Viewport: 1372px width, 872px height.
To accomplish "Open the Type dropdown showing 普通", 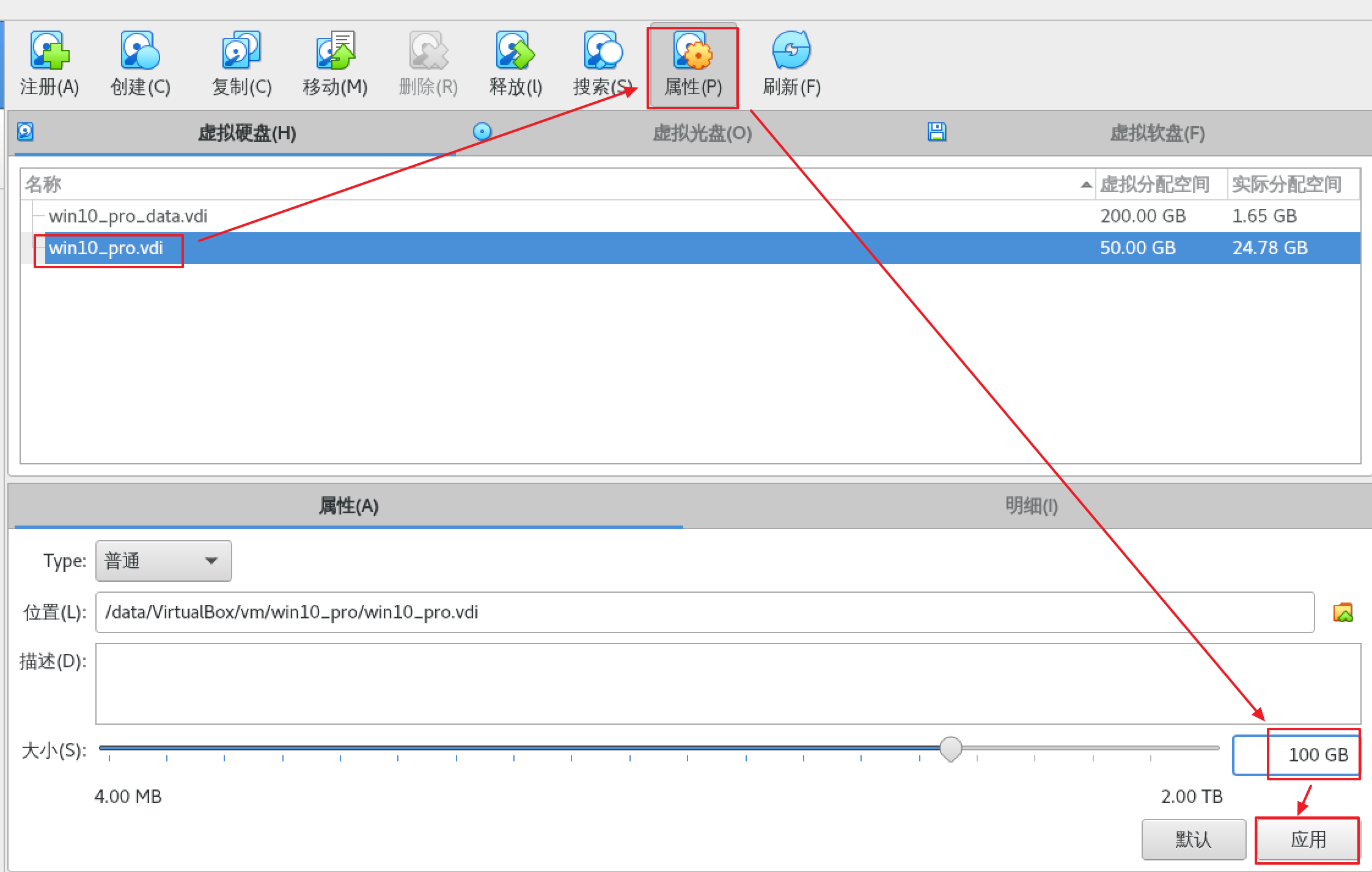I will [x=164, y=561].
